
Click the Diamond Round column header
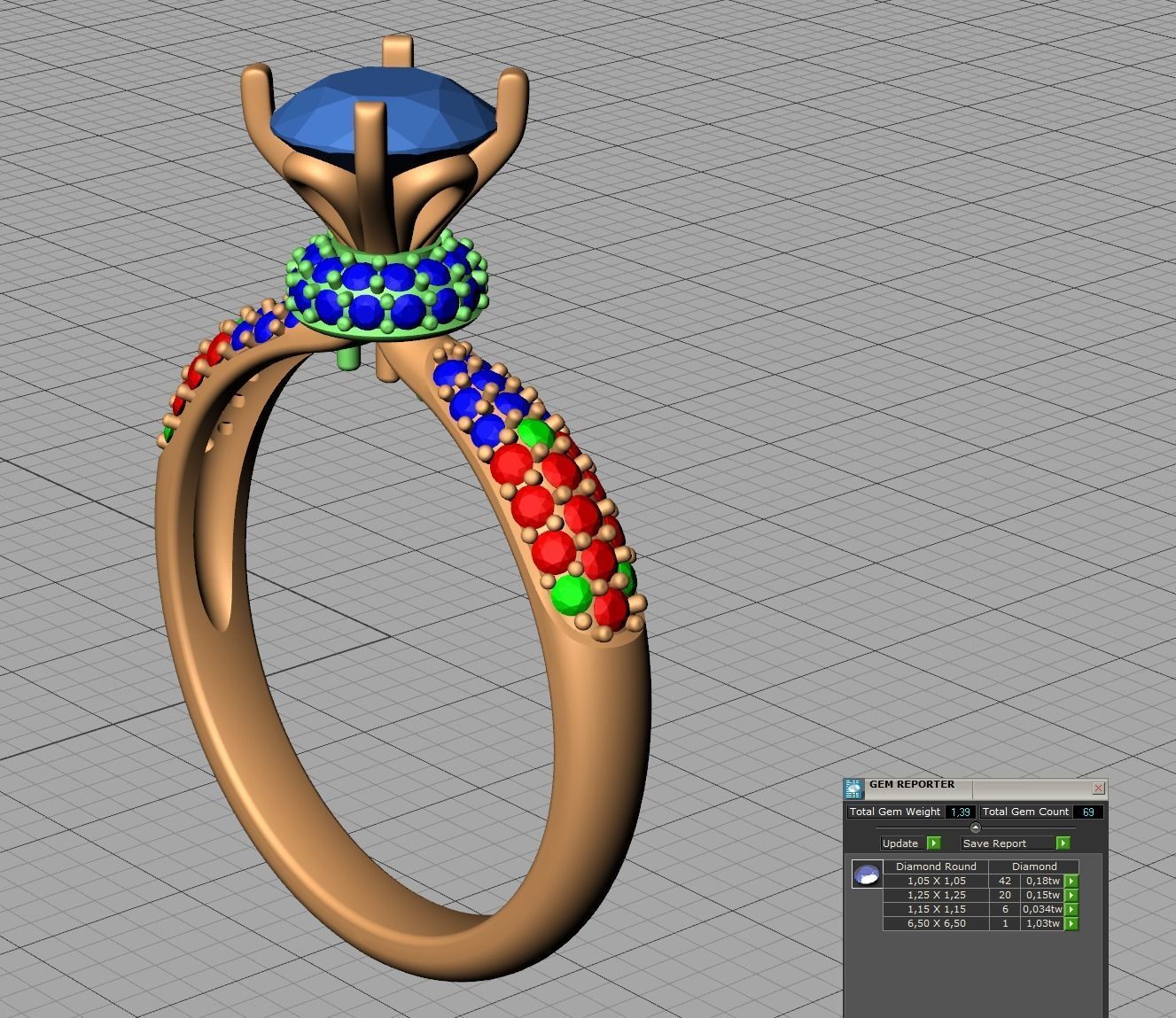coord(936,866)
